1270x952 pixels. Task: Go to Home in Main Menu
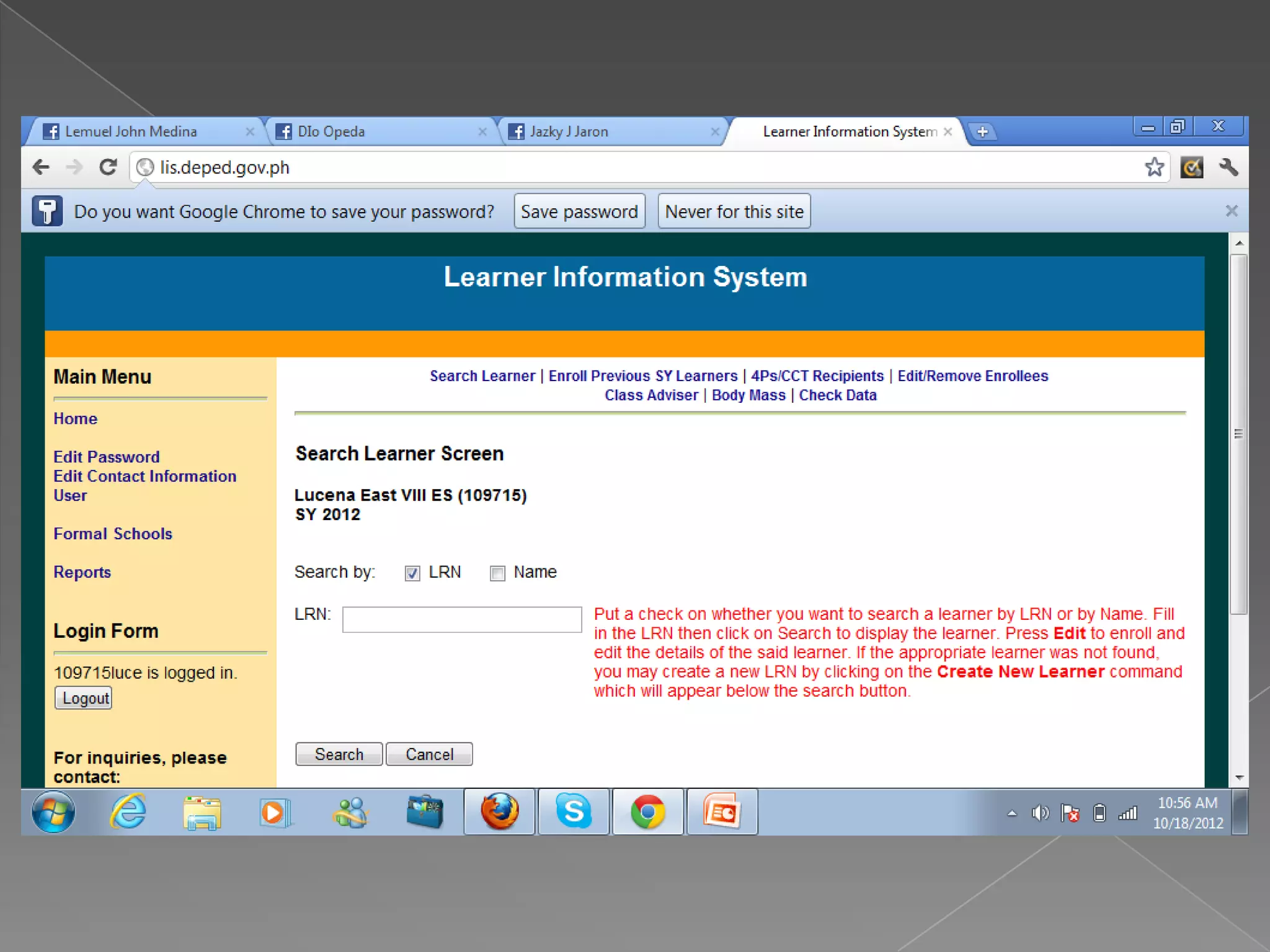point(75,418)
